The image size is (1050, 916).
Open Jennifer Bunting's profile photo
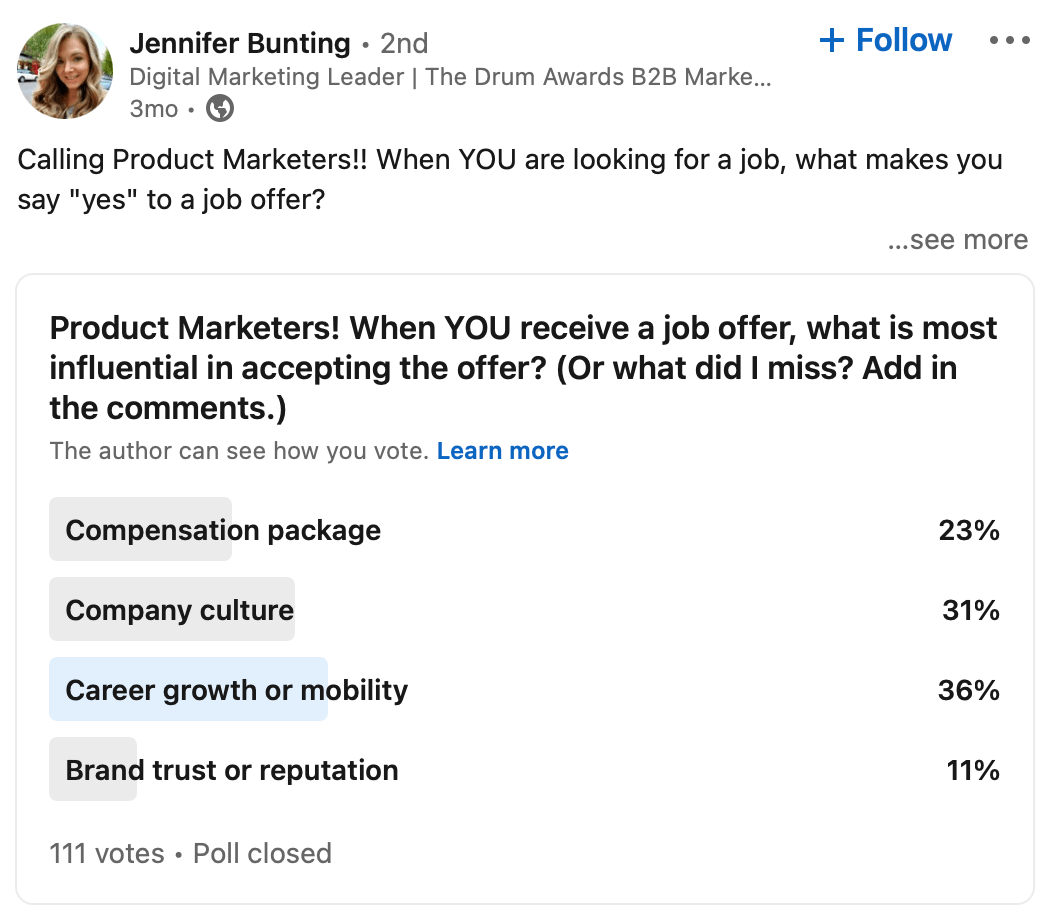pos(65,71)
